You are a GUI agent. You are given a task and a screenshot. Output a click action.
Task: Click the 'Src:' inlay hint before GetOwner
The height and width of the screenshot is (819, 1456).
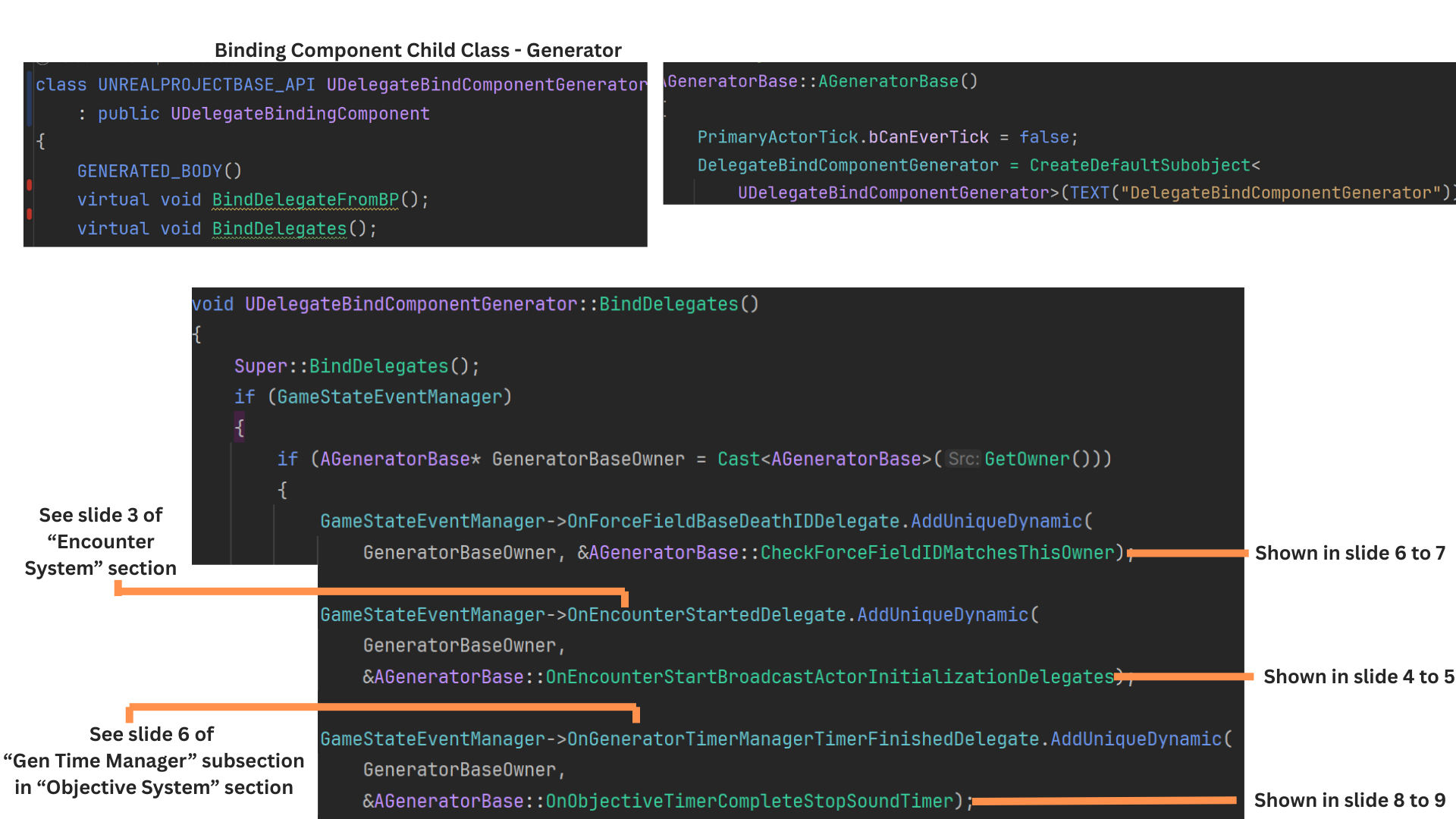coord(963,460)
